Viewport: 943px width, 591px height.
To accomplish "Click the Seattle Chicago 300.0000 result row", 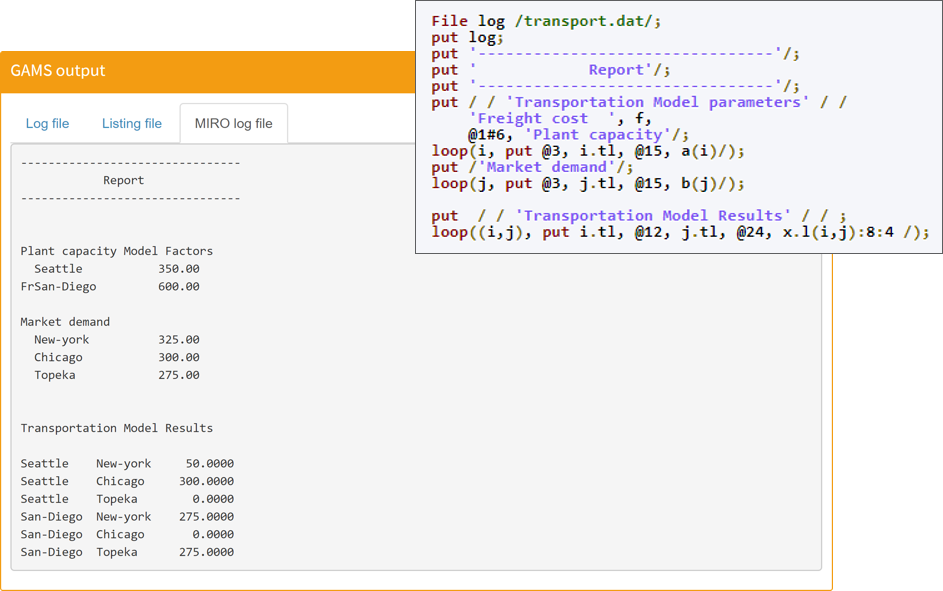I will [127, 481].
